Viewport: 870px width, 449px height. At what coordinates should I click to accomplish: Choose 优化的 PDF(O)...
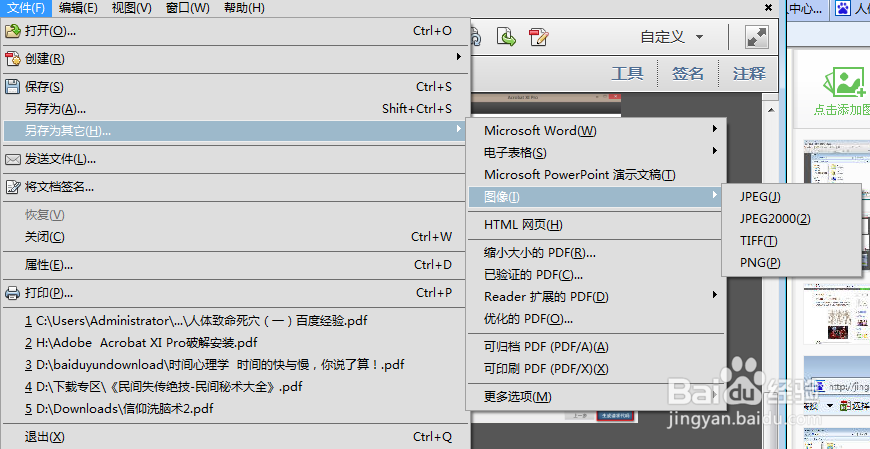coord(596,319)
